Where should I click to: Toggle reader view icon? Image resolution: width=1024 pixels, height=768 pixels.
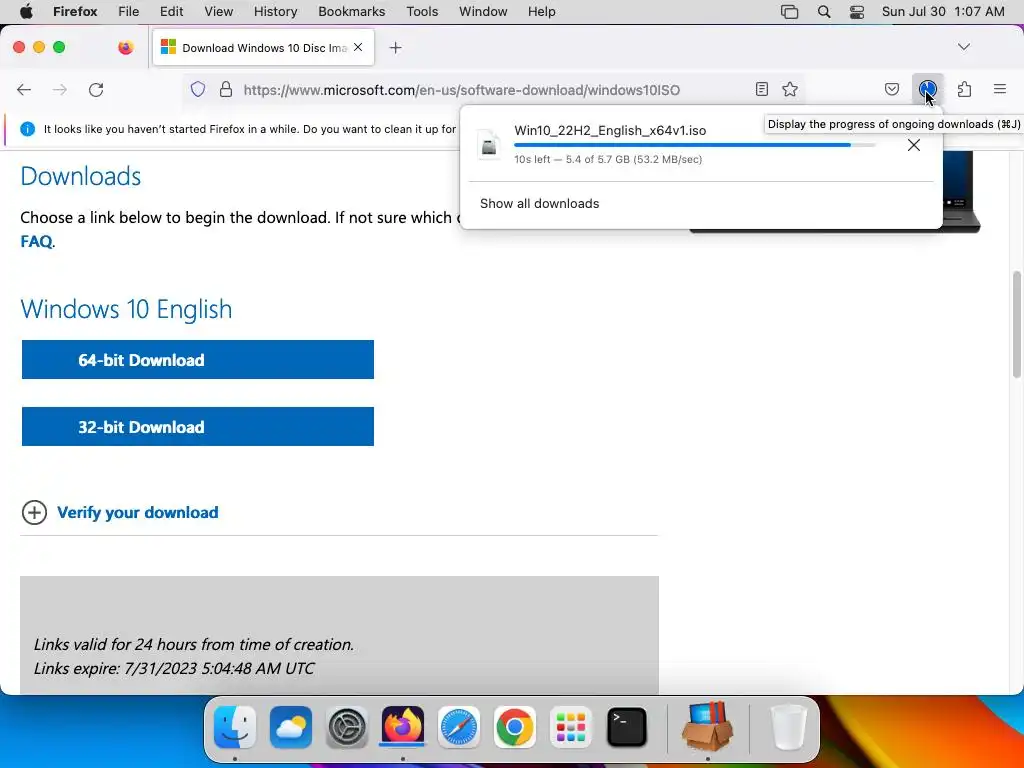(x=761, y=89)
